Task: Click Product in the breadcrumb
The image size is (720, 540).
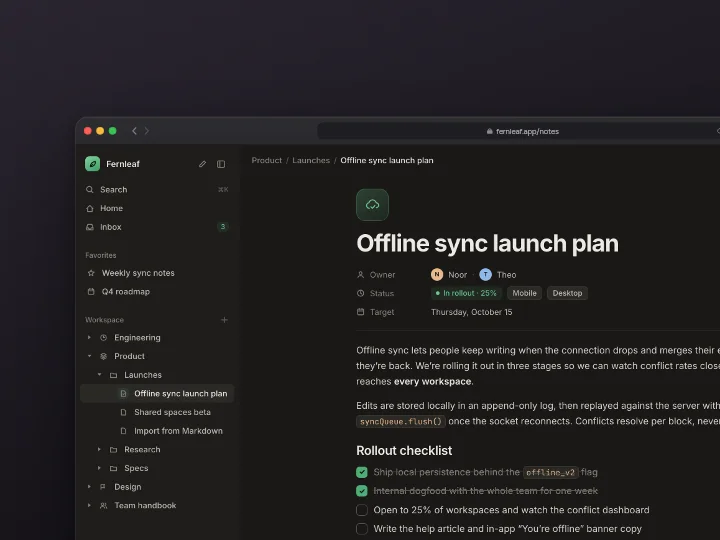Action: pyautogui.click(x=267, y=160)
